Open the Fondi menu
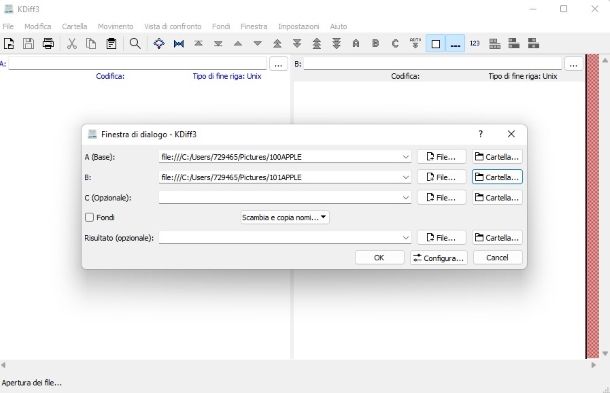610x393 pixels. 221,26
